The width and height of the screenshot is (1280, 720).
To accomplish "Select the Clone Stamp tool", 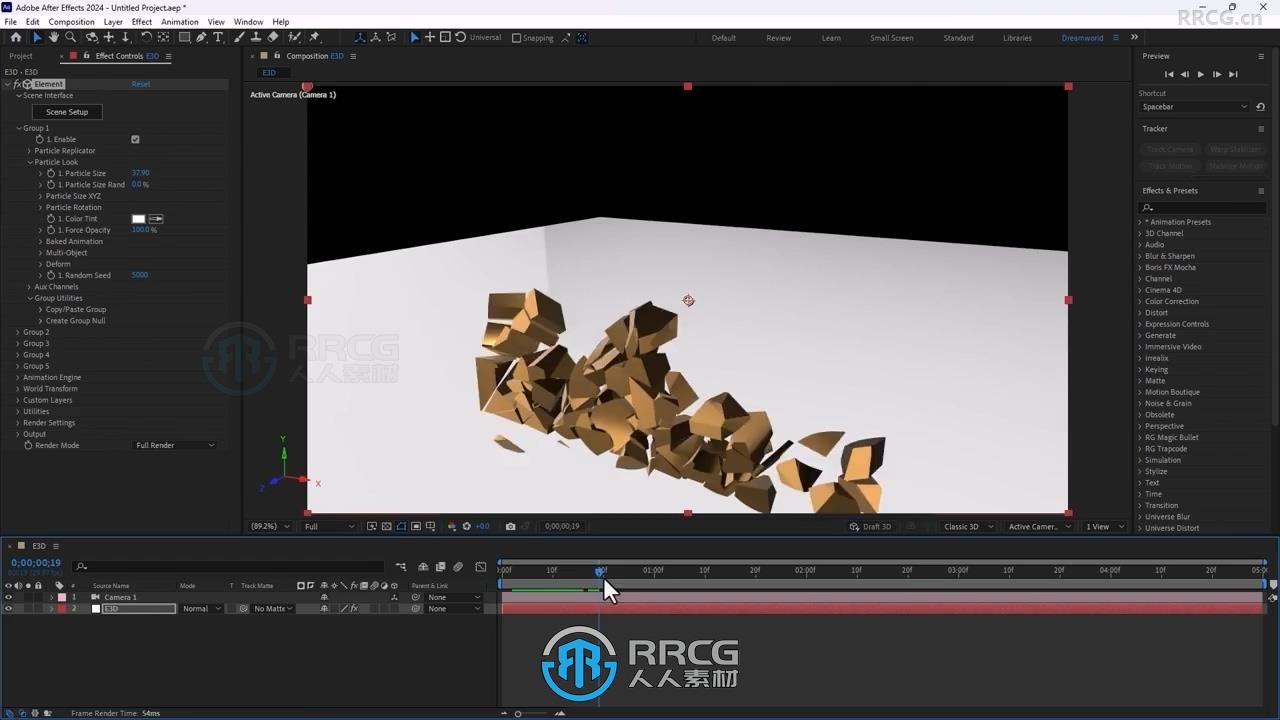I will [x=255, y=37].
